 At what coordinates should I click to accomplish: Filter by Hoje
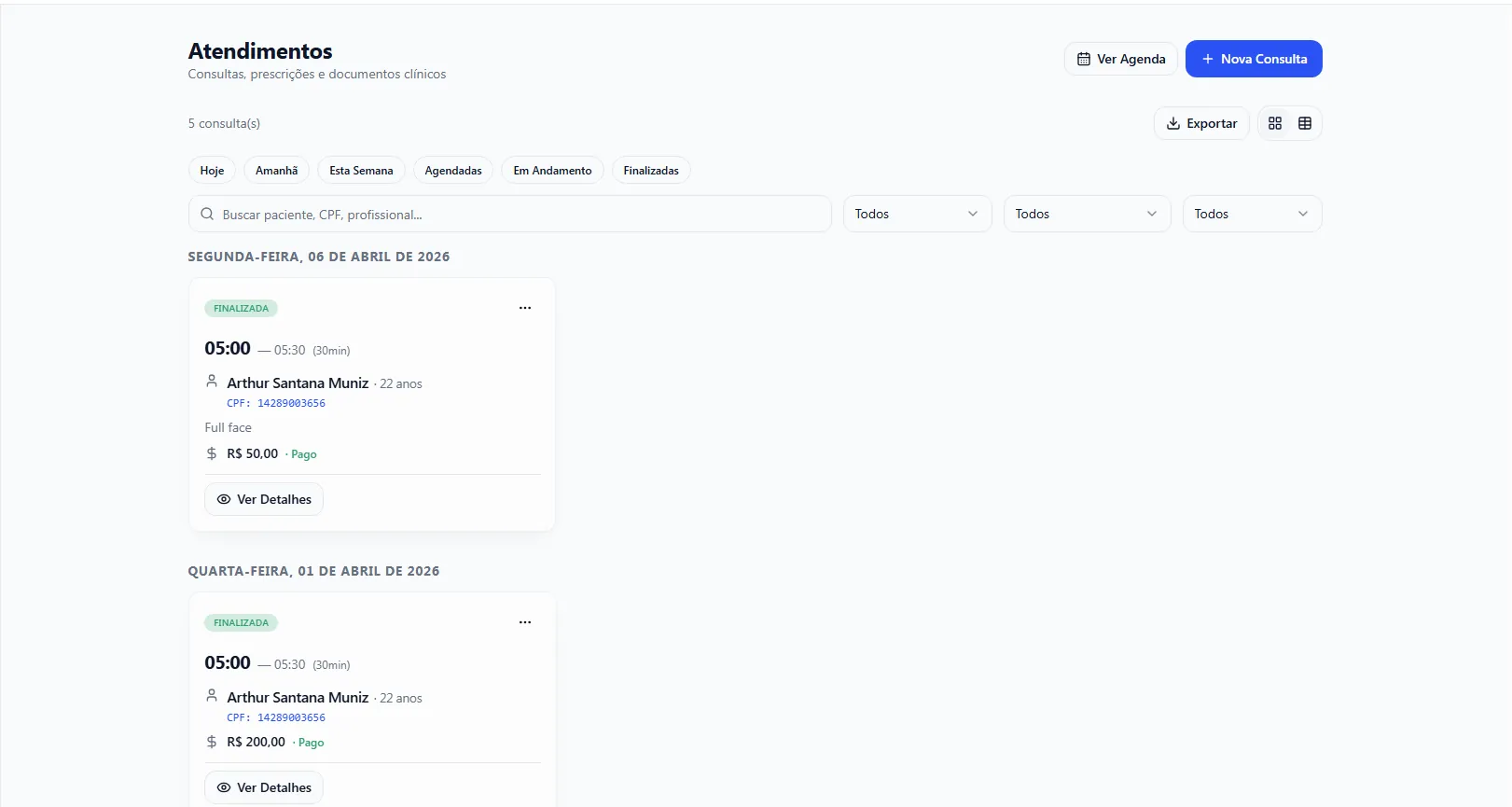[212, 170]
